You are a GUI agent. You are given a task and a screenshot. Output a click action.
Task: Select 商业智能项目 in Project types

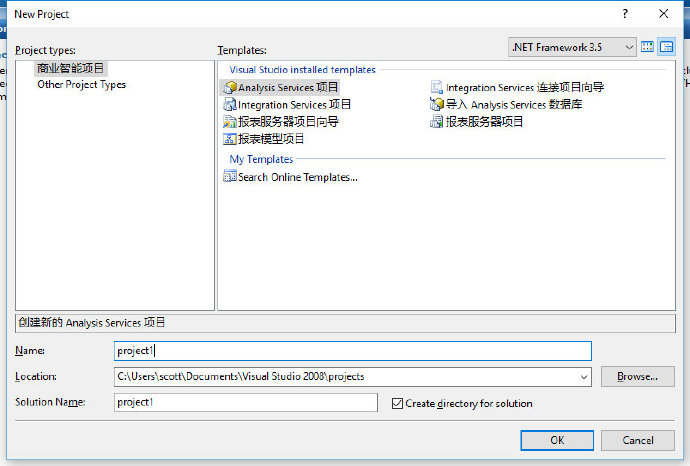click(x=70, y=68)
